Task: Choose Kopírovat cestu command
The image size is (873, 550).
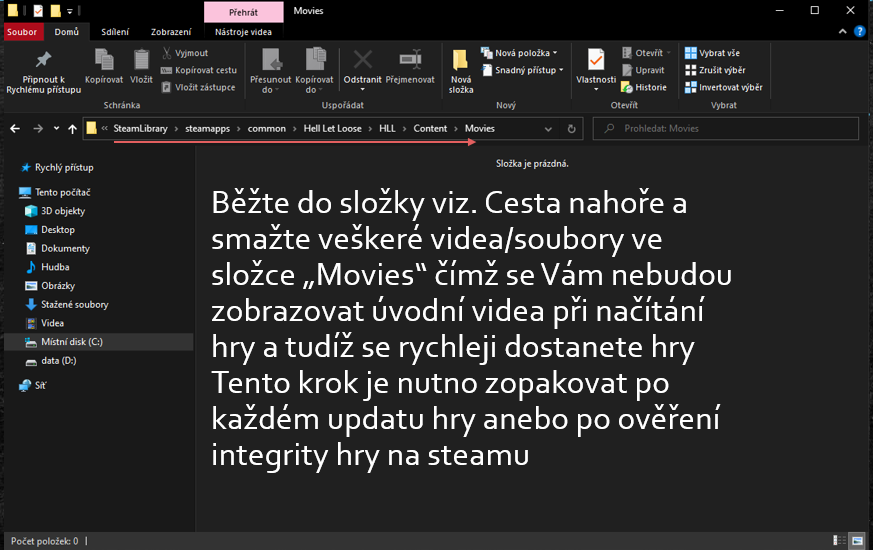Action: pyautogui.click(x=199, y=70)
